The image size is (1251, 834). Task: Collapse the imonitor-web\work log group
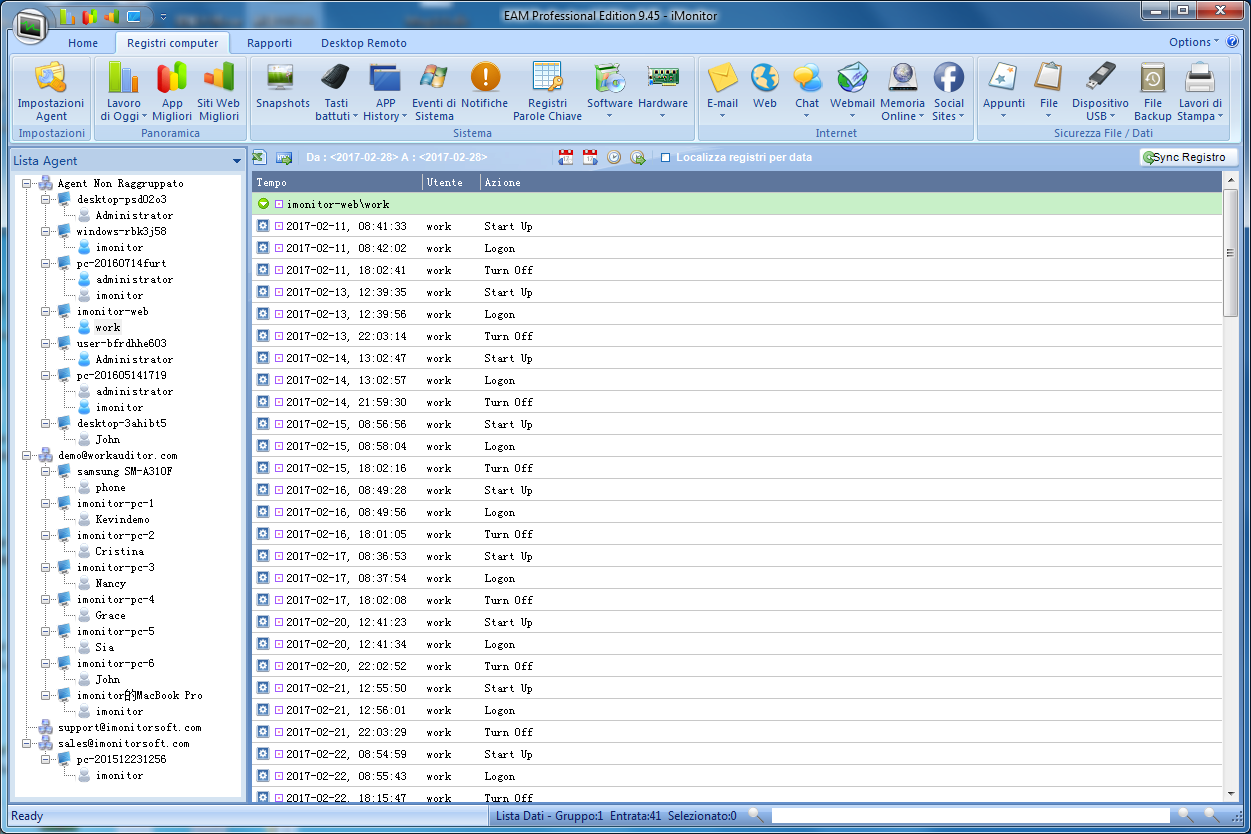click(263, 204)
